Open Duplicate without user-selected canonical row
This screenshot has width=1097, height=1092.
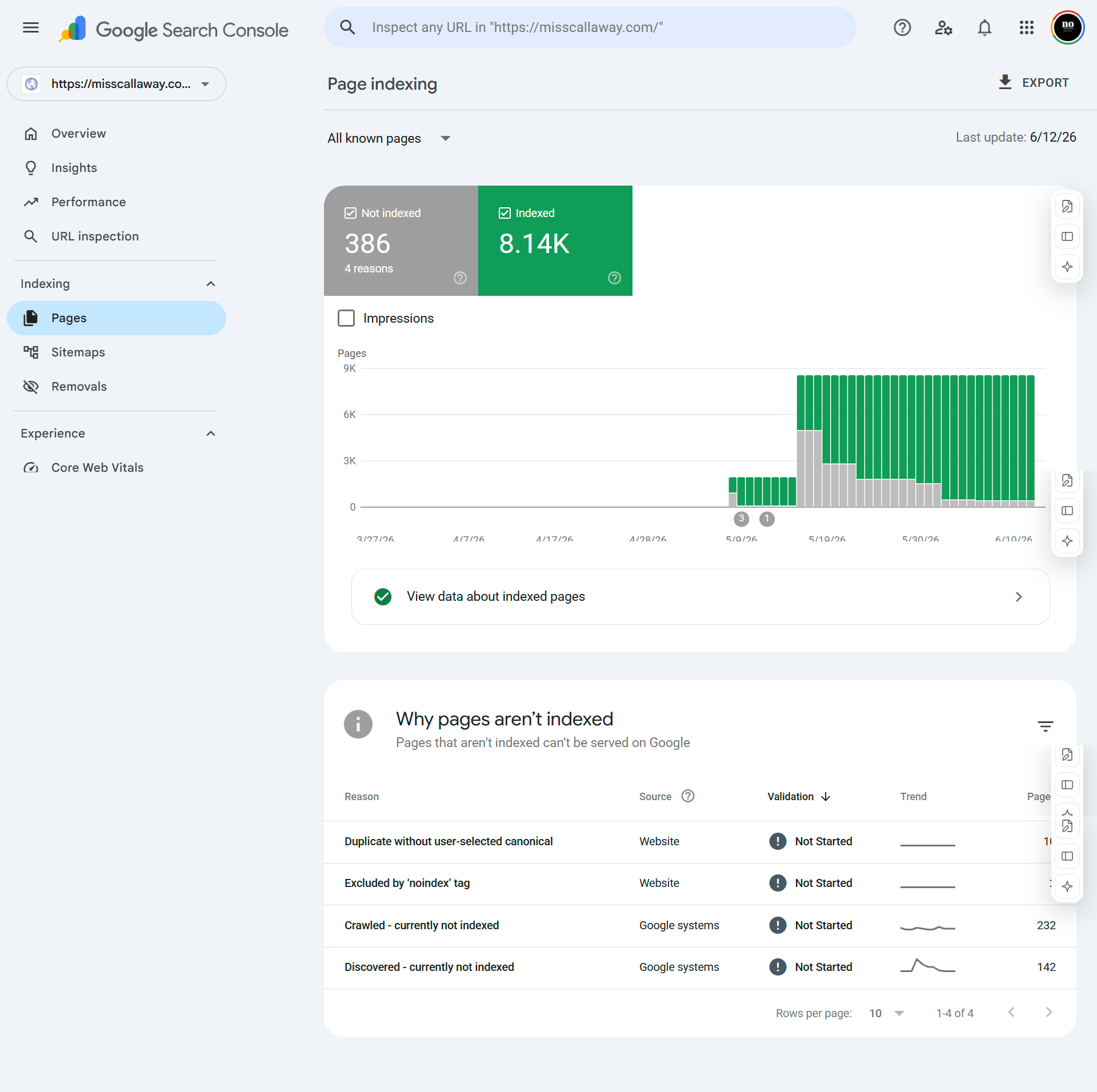[x=700, y=842]
